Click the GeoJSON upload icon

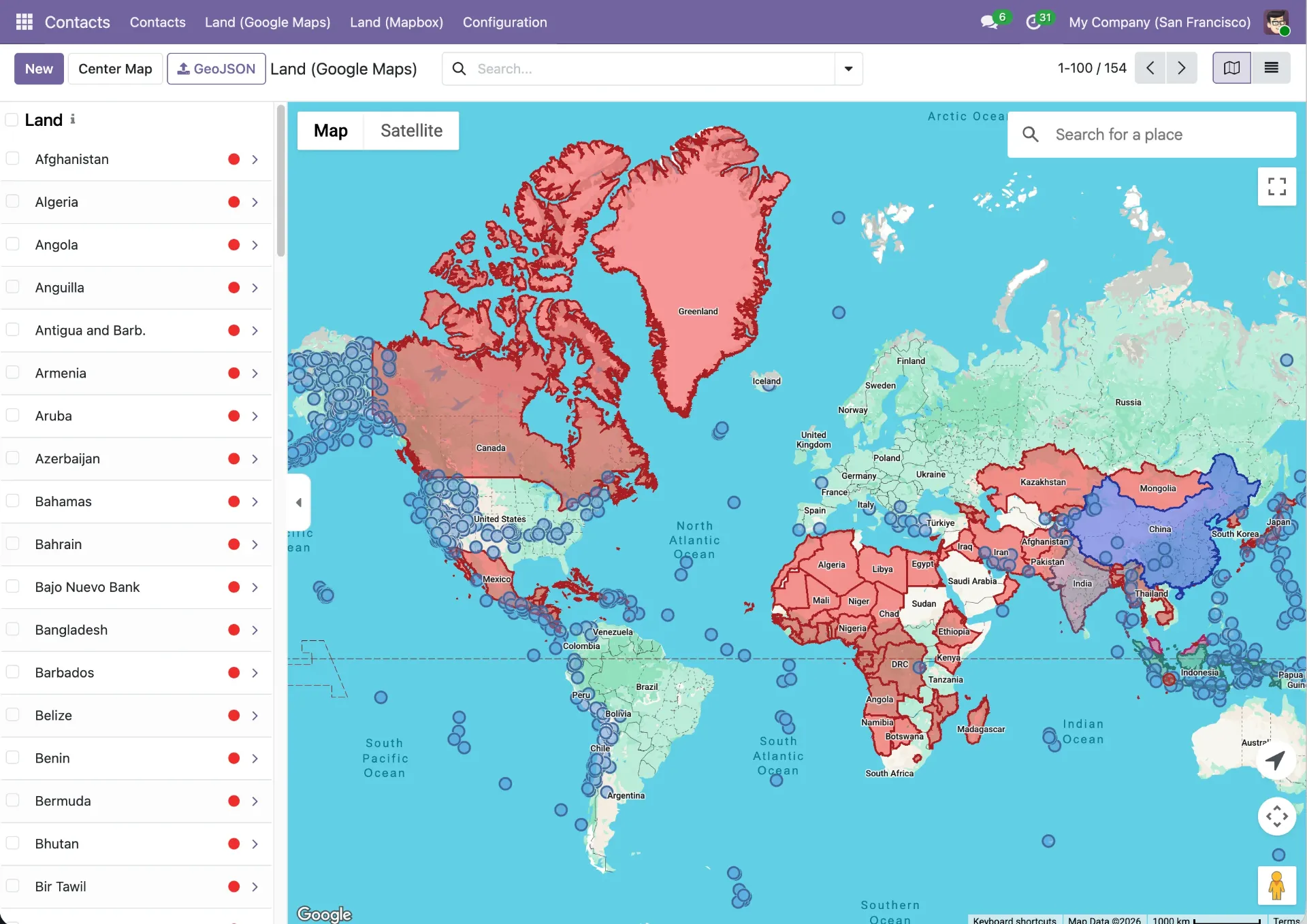(184, 69)
